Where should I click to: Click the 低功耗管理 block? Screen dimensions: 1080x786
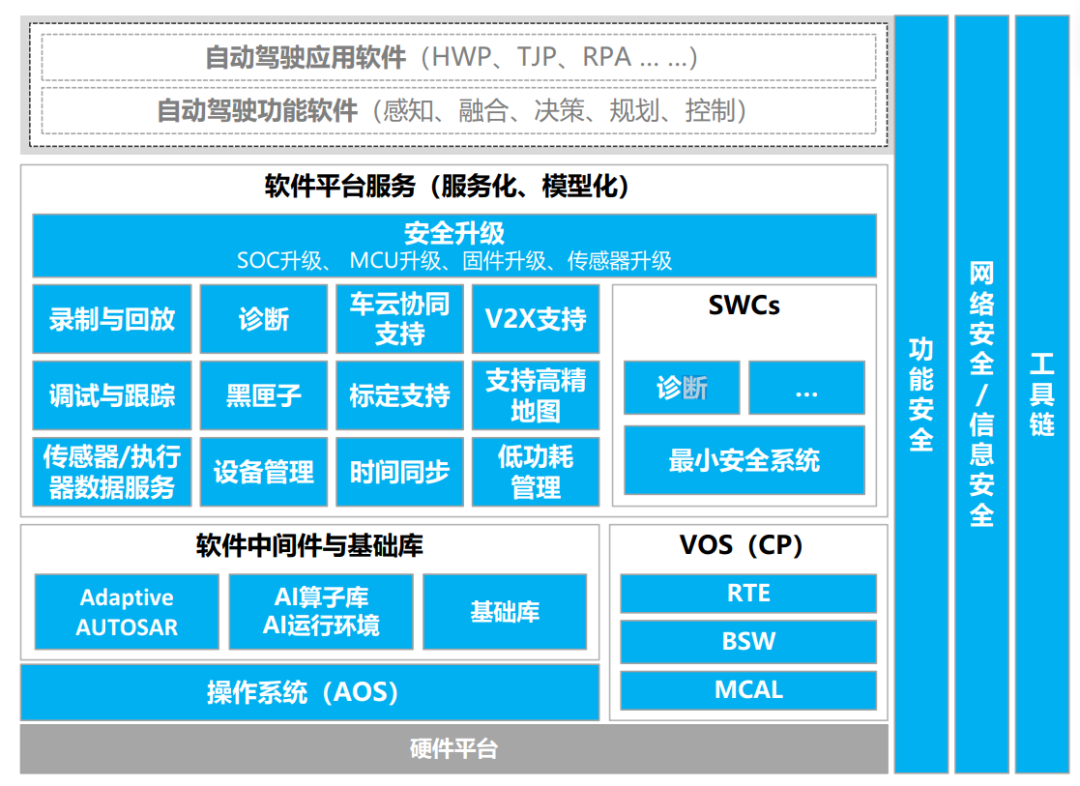[536, 471]
